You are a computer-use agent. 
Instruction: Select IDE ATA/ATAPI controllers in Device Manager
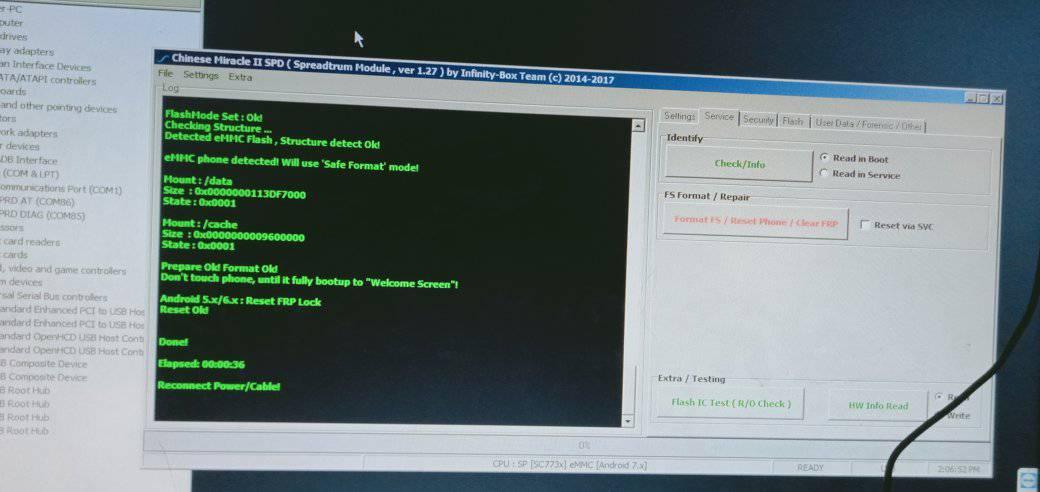point(48,80)
